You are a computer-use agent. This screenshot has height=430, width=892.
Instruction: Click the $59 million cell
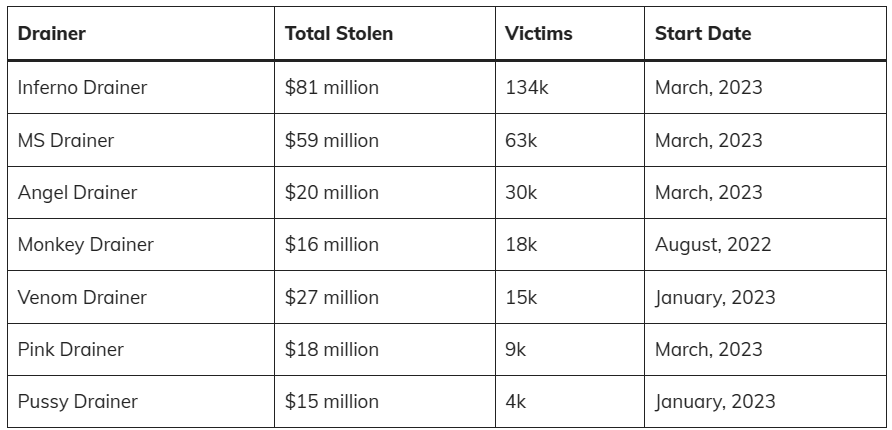[x=332, y=141]
